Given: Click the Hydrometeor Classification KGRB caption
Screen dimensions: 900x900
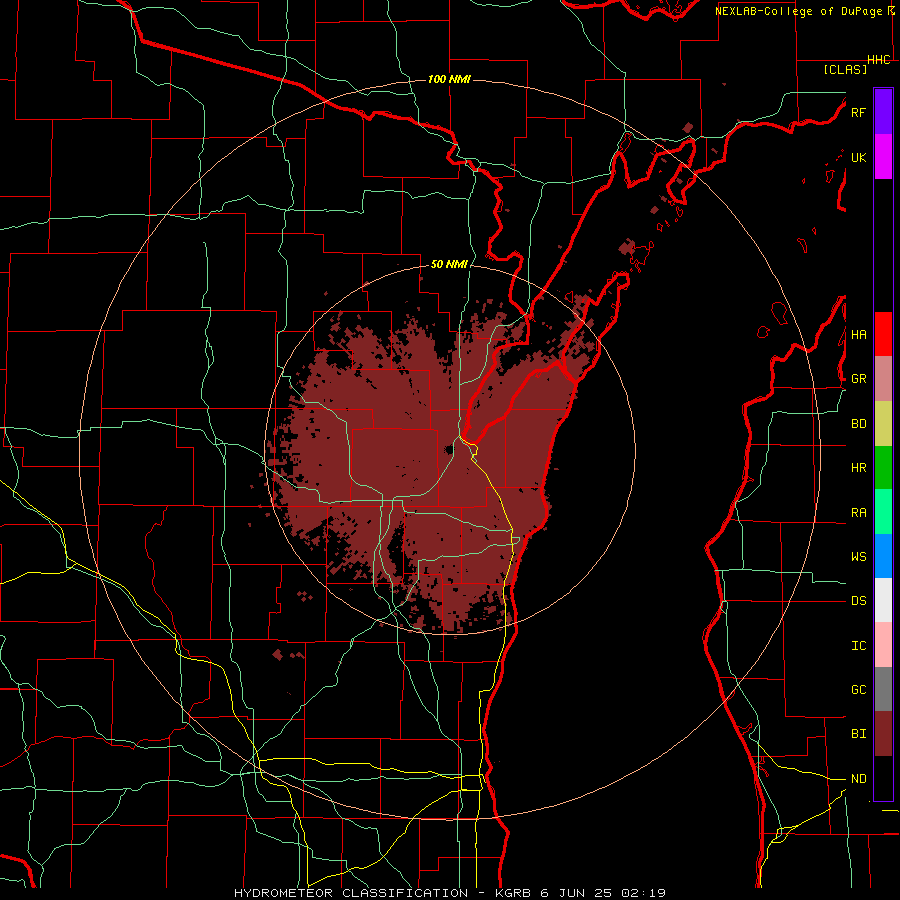Looking at the screenshot, I should [x=450, y=893].
